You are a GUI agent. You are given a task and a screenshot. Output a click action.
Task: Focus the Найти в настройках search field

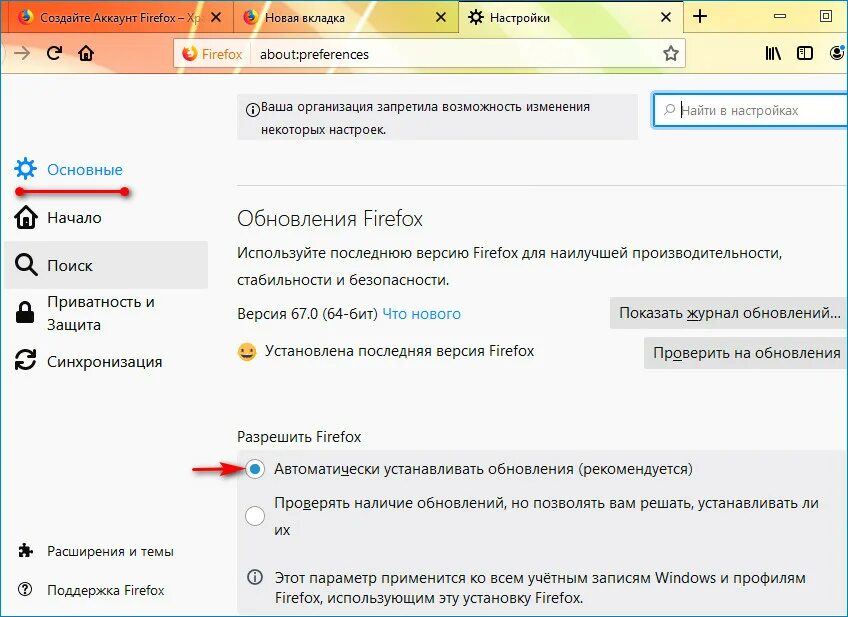click(x=750, y=110)
